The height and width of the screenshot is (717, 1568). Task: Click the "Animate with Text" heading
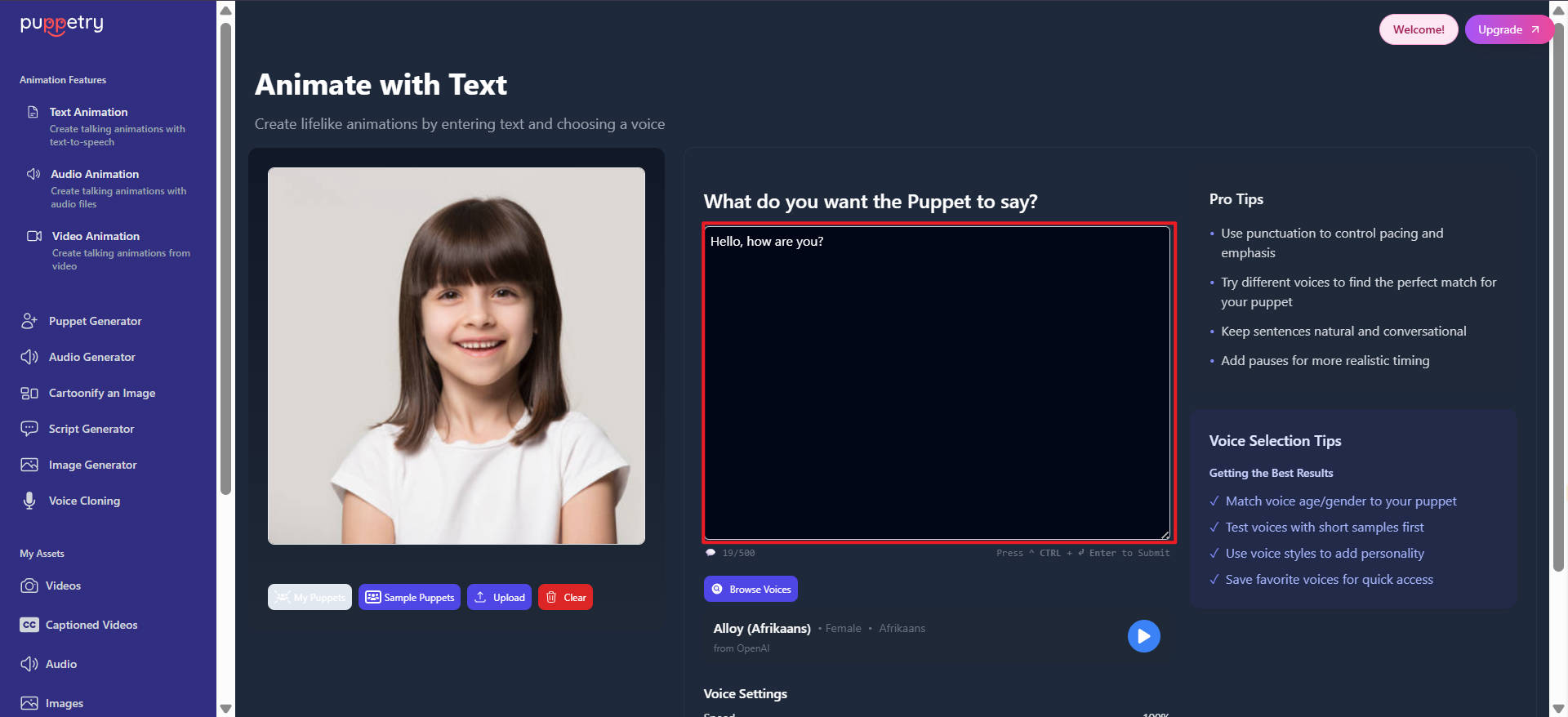(x=381, y=85)
